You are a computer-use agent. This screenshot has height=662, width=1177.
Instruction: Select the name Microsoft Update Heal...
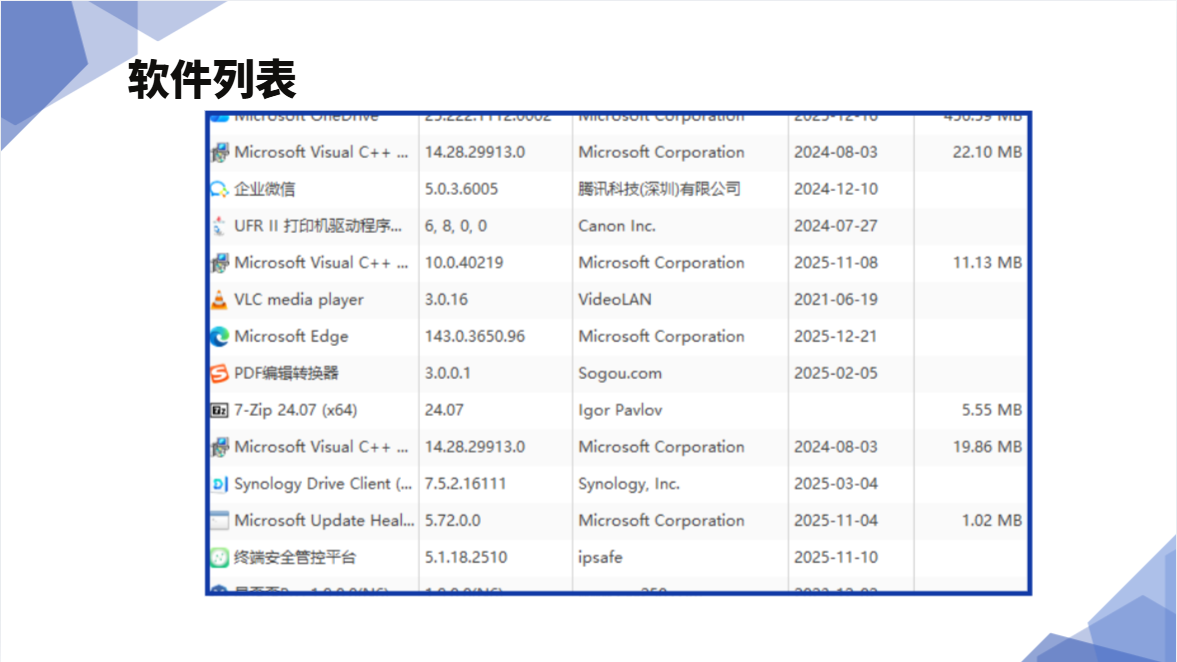coord(324,520)
